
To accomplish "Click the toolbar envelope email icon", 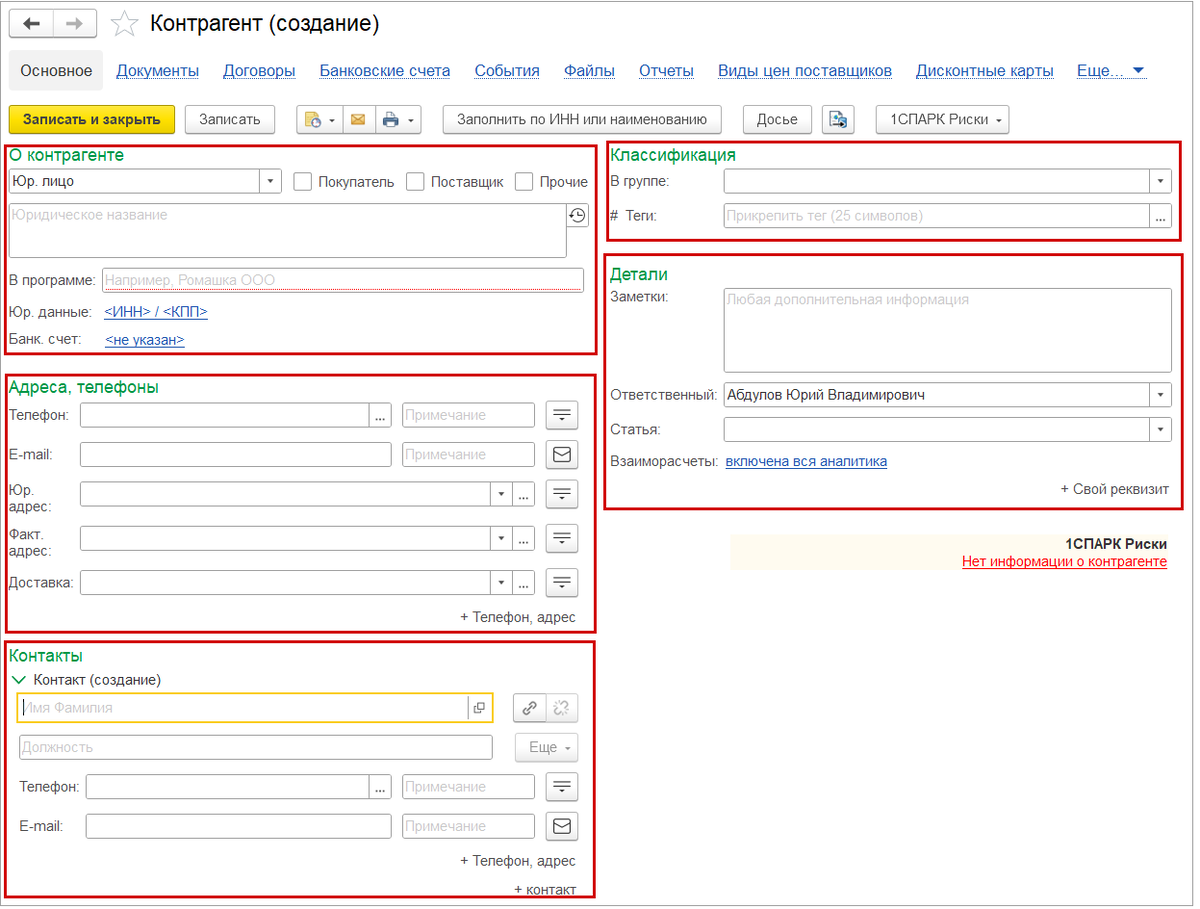I will point(357,119).
